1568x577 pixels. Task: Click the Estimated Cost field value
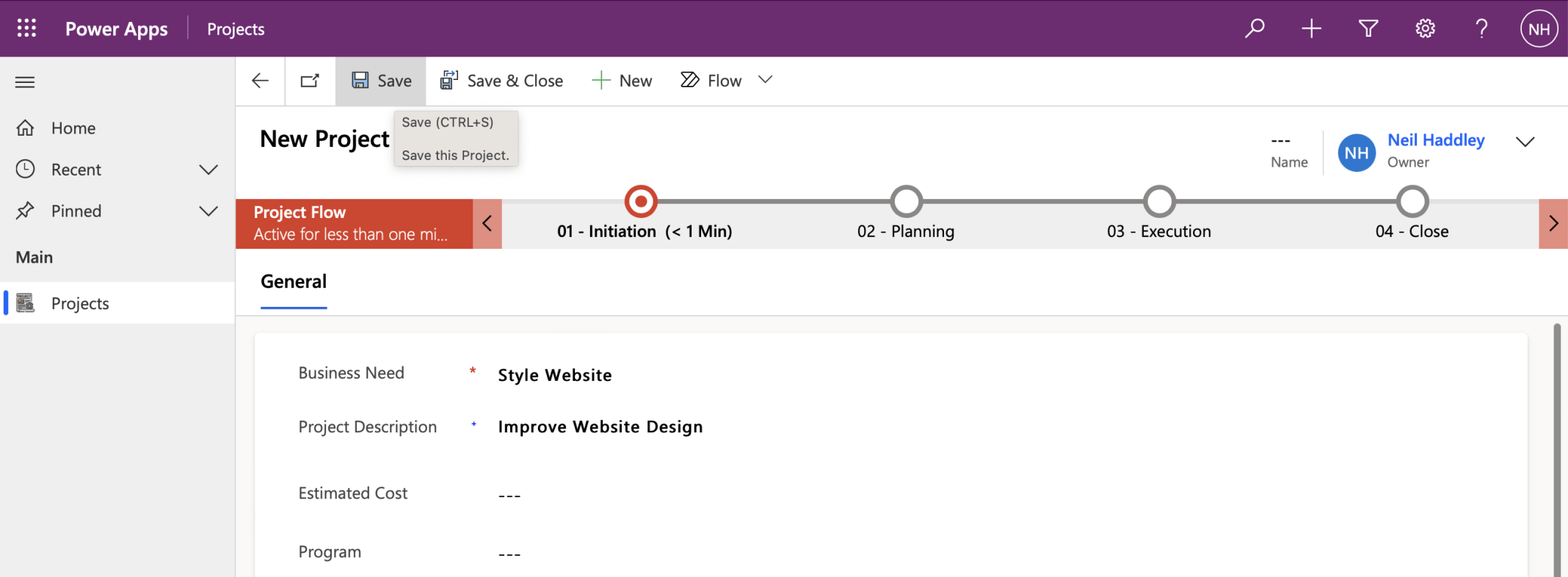pyautogui.click(x=509, y=496)
